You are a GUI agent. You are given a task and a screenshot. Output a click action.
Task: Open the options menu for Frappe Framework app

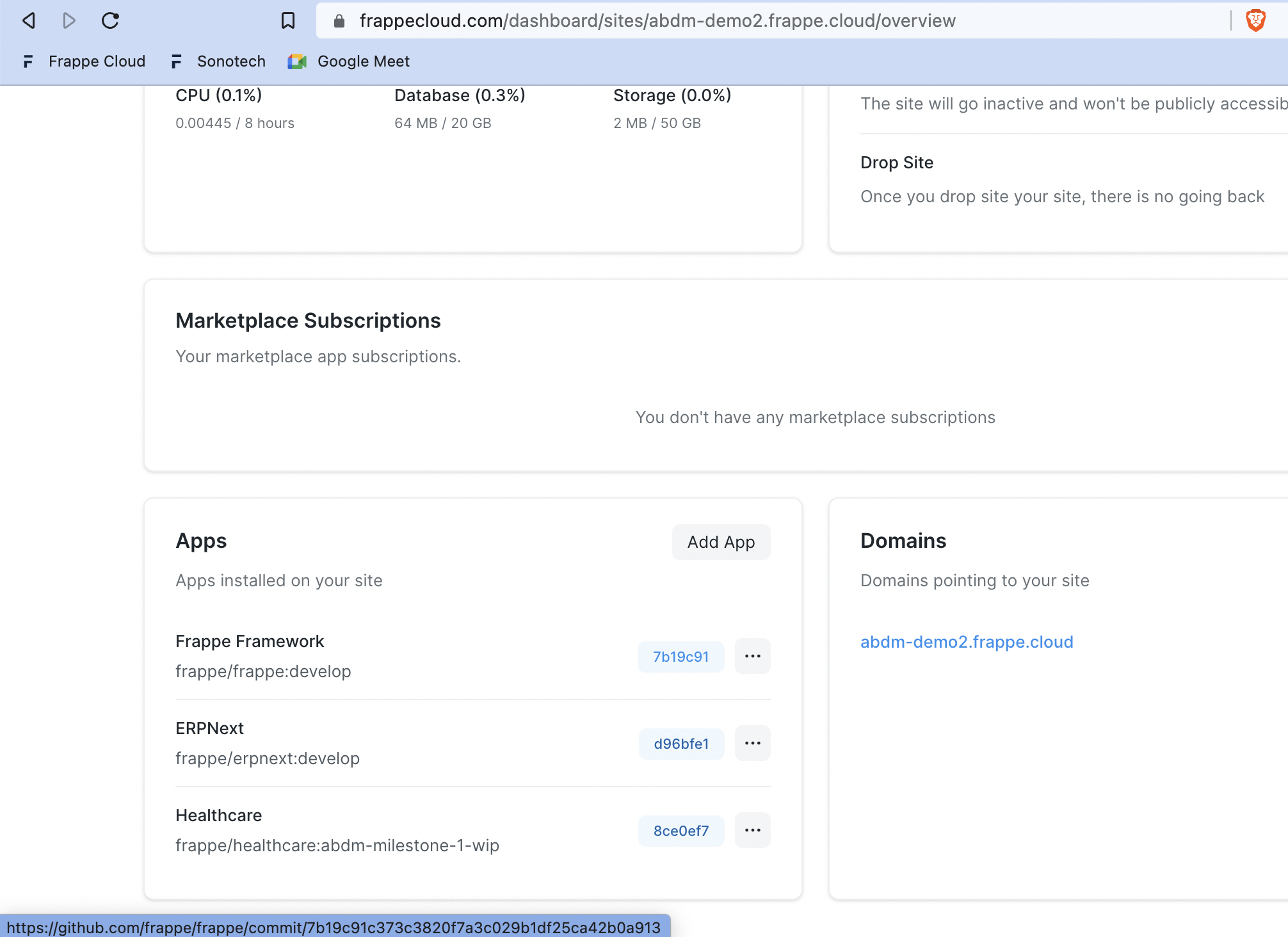753,655
